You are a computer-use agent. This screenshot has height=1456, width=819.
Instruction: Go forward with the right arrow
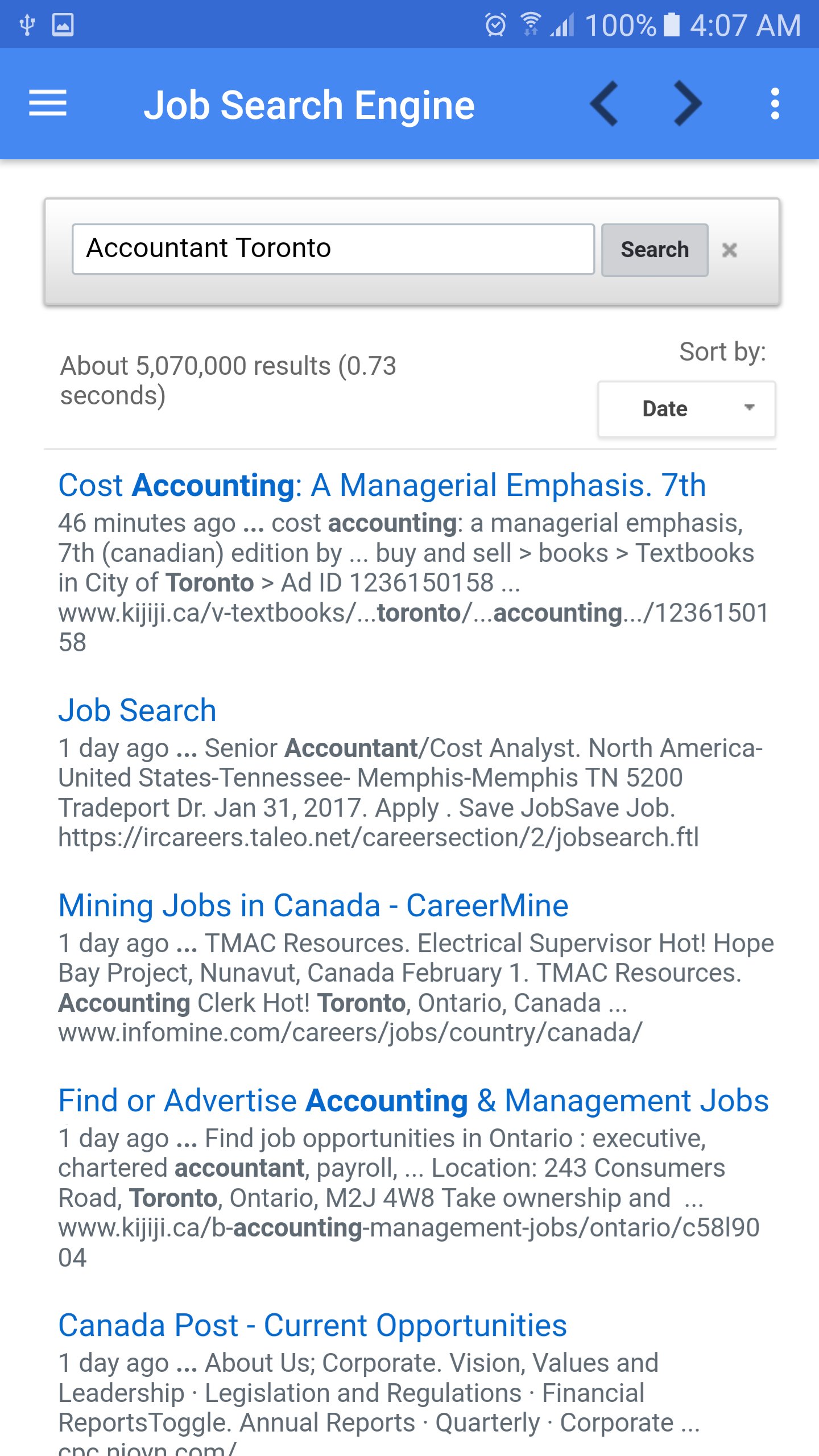[x=688, y=104]
